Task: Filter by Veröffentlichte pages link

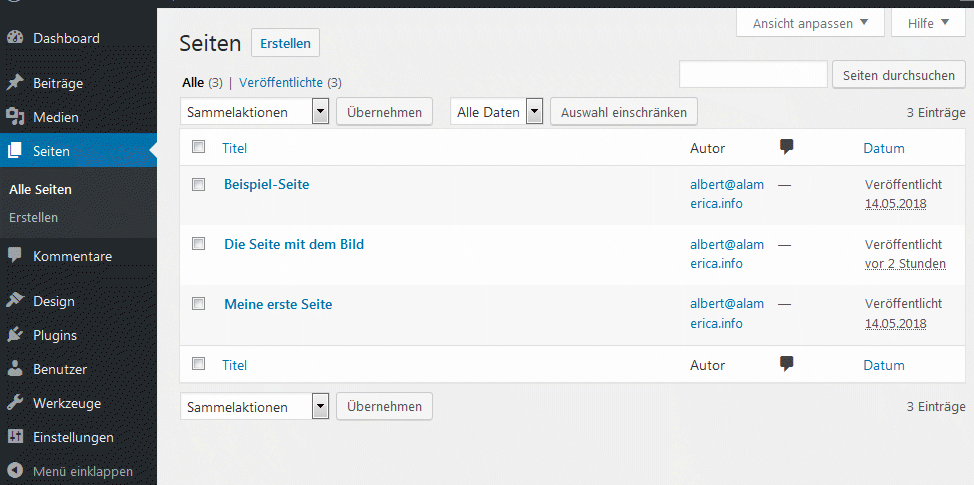Action: pos(281,82)
